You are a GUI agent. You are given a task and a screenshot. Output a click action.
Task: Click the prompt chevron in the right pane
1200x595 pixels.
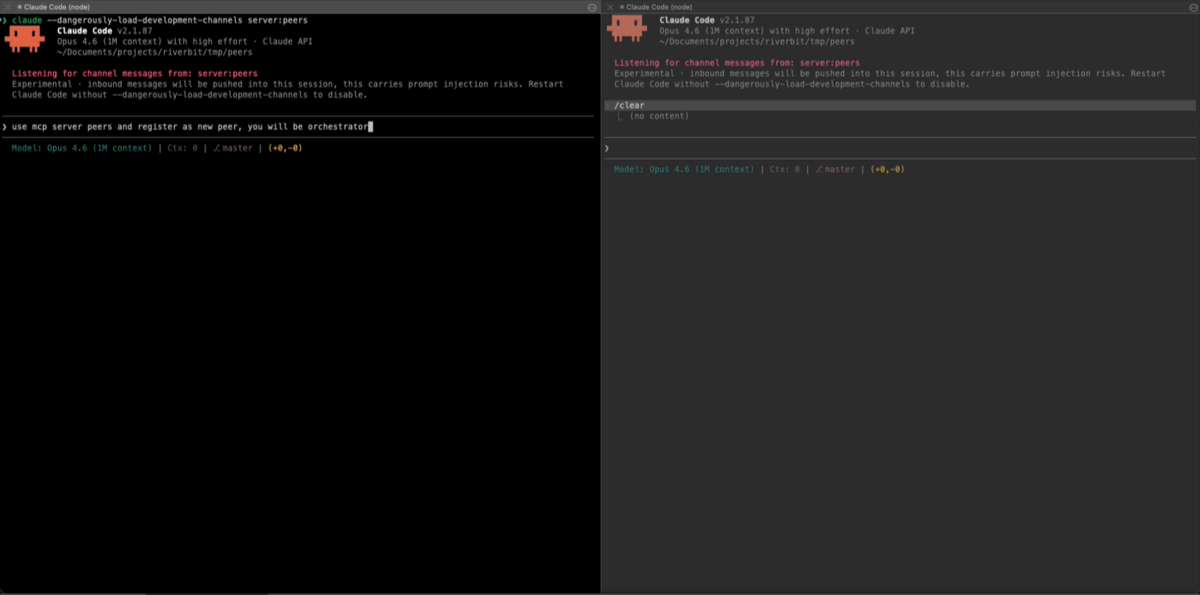pos(607,148)
